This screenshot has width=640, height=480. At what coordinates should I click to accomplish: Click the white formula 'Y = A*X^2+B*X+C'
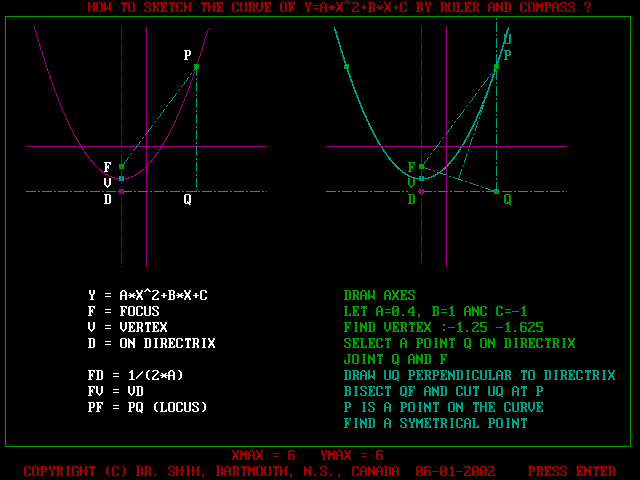pos(147,295)
